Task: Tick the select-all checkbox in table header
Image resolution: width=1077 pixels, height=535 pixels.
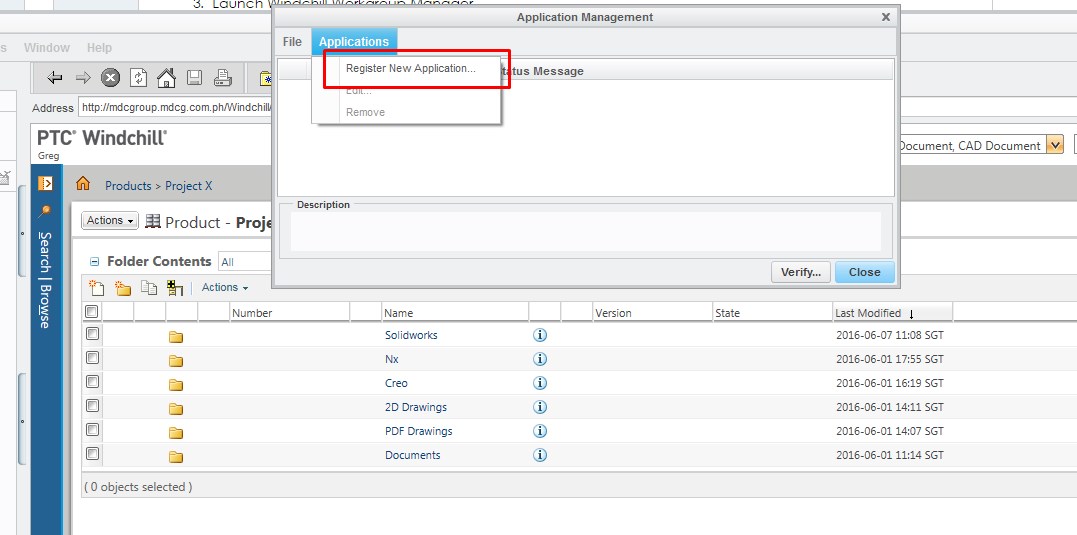Action: (x=91, y=312)
